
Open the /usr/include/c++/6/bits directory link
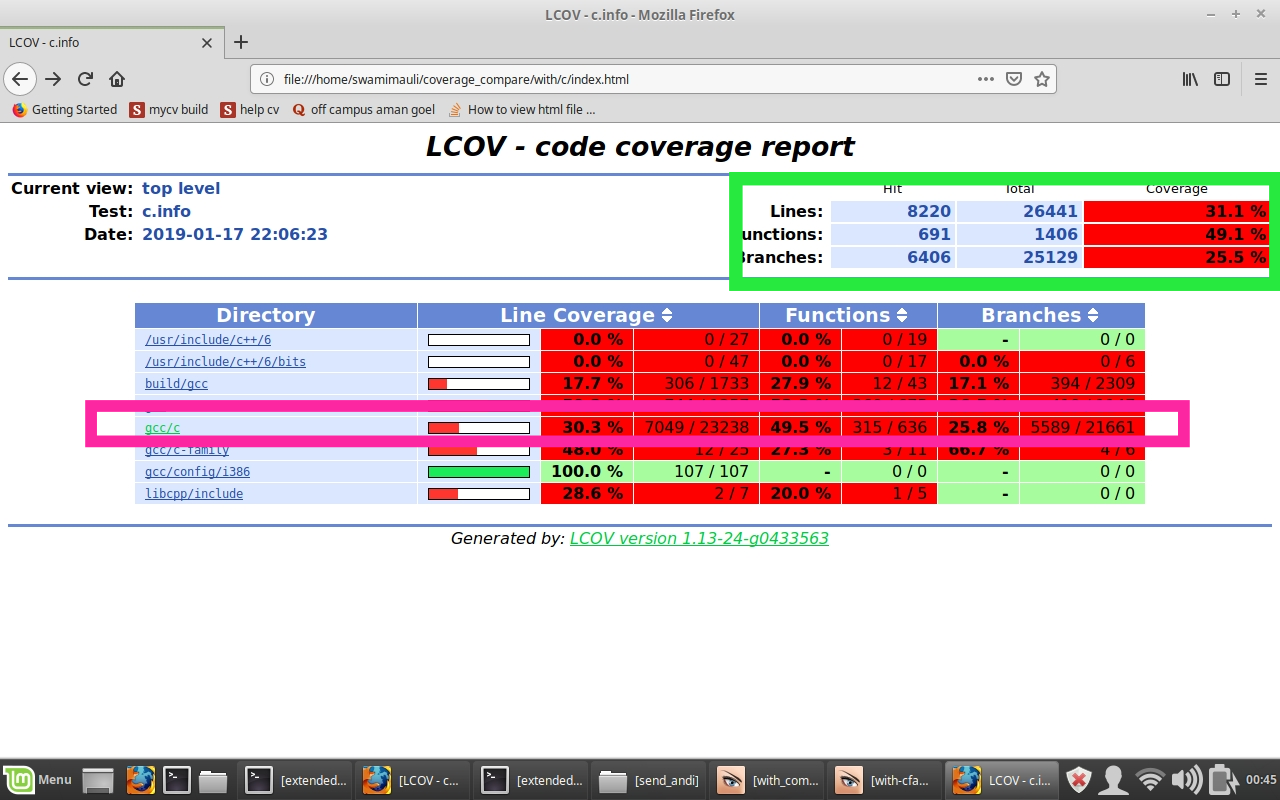[225, 362]
